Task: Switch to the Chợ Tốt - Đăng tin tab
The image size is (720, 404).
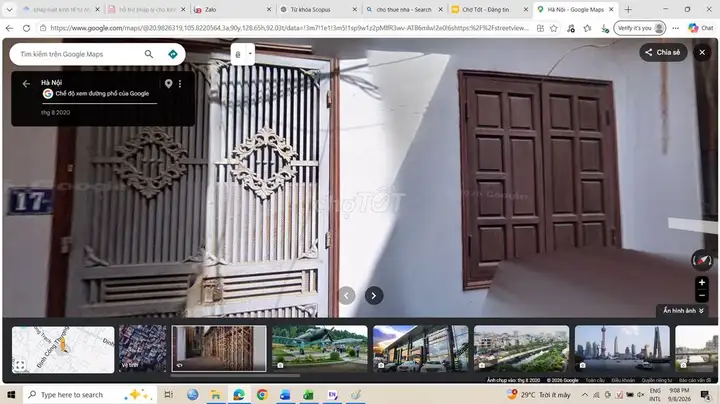Action: pos(488,9)
